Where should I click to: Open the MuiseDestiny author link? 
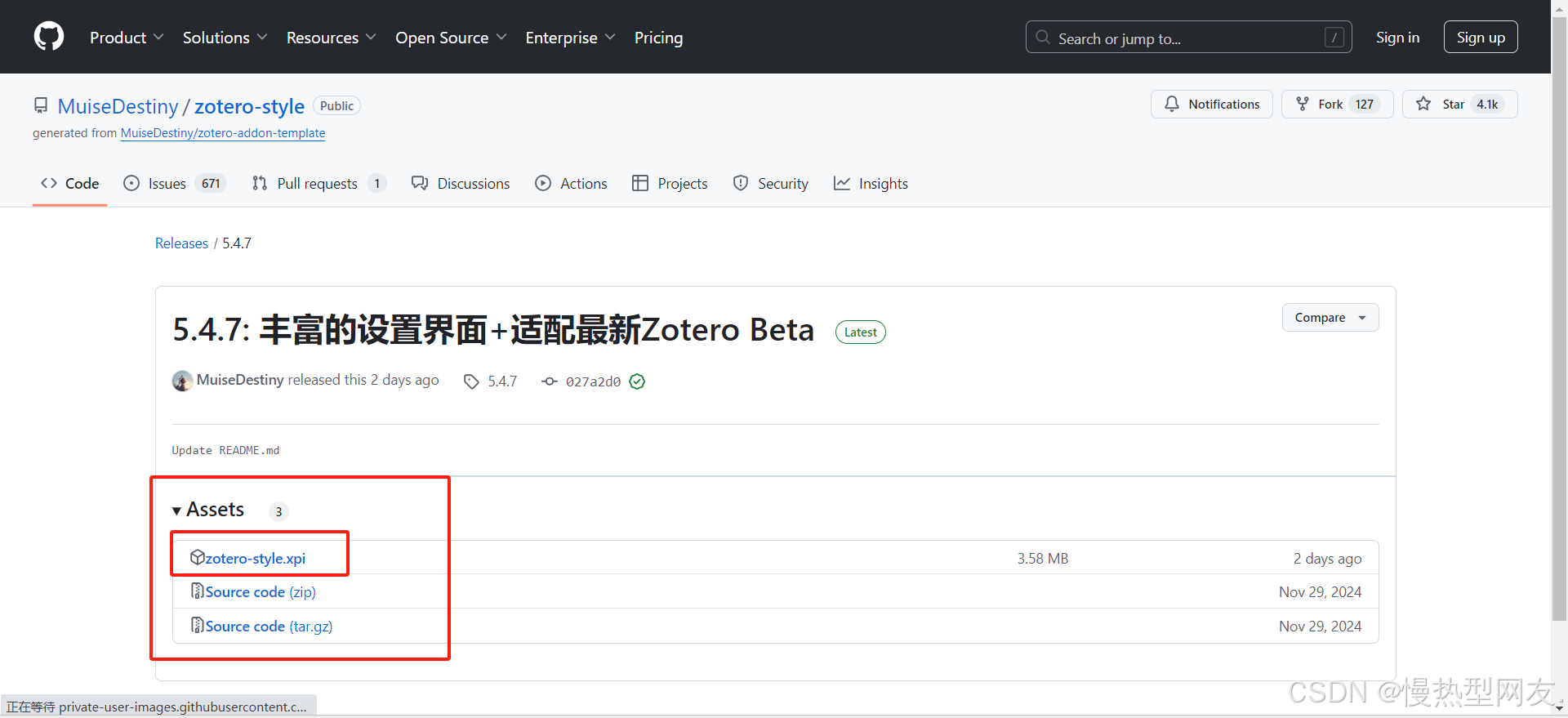coord(240,380)
